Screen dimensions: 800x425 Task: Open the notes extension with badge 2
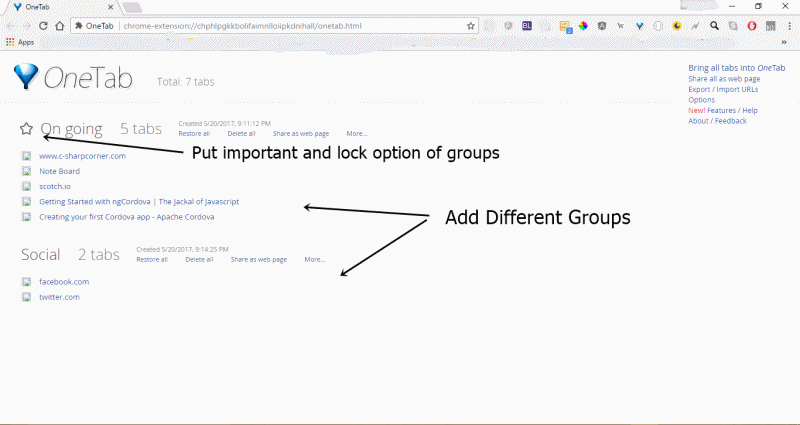(x=565, y=27)
